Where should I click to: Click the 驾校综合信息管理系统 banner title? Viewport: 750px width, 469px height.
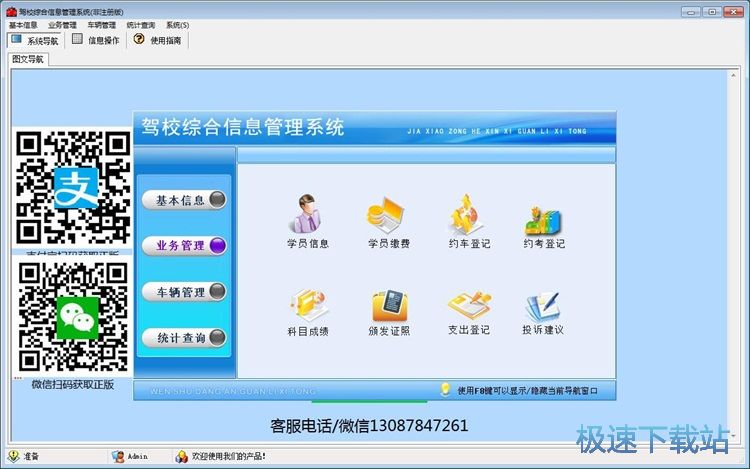[x=243, y=128]
